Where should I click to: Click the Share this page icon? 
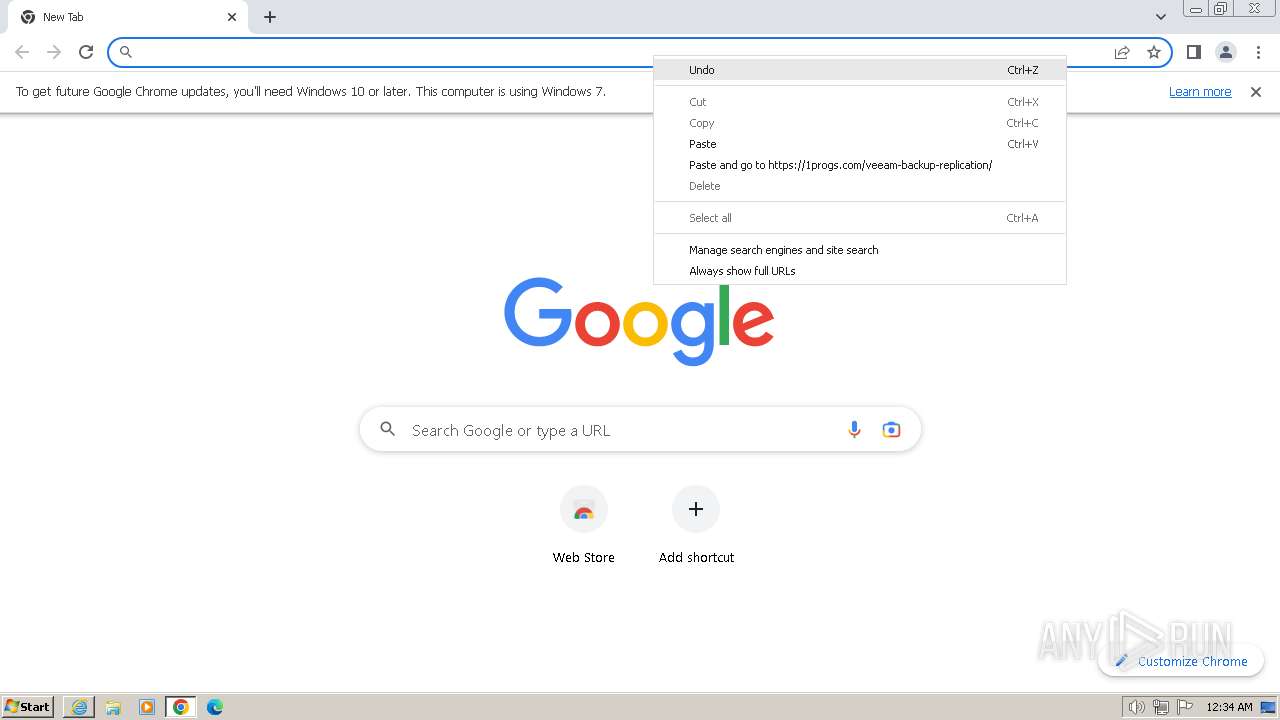tap(1122, 52)
